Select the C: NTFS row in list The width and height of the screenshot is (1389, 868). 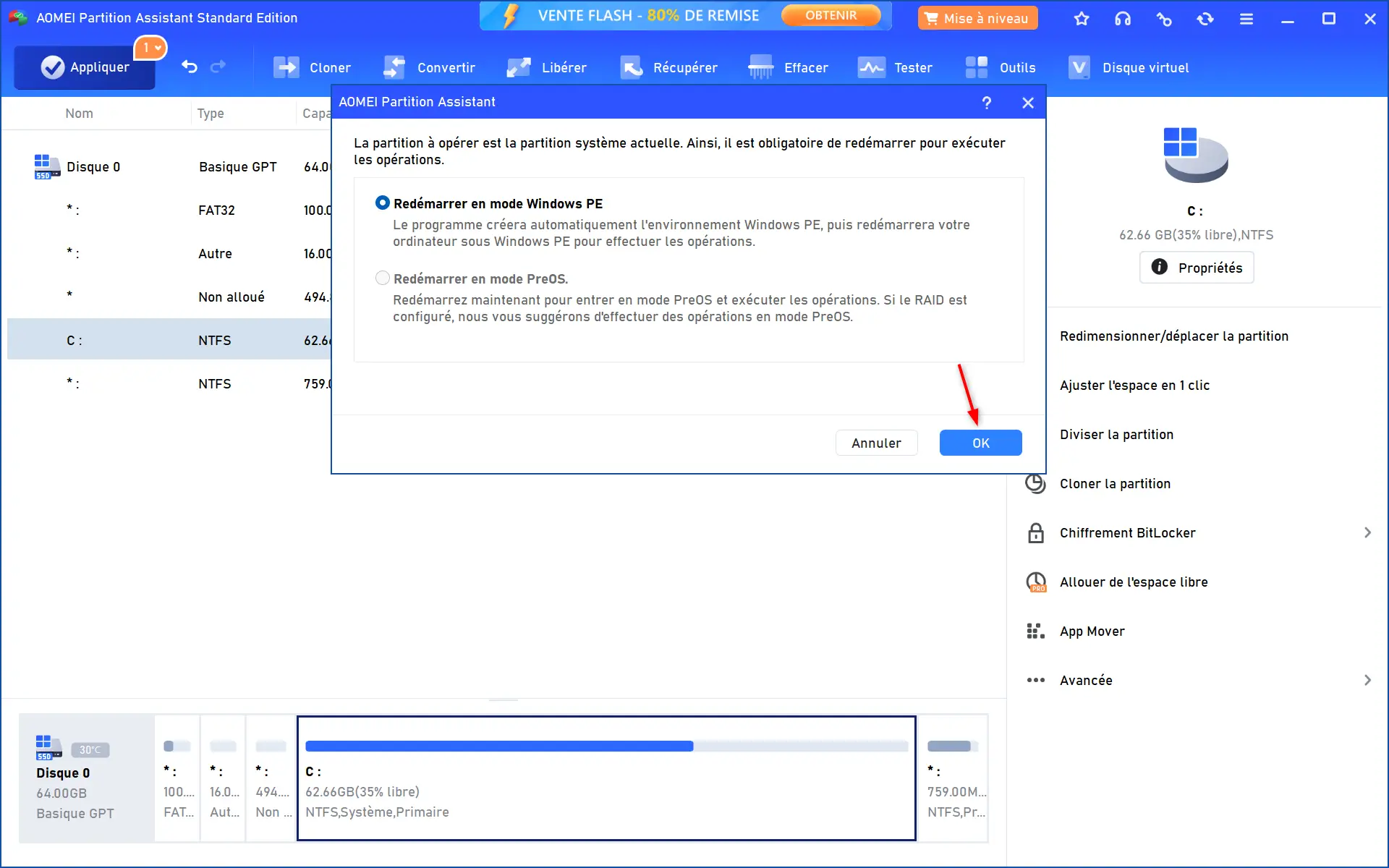(169, 340)
